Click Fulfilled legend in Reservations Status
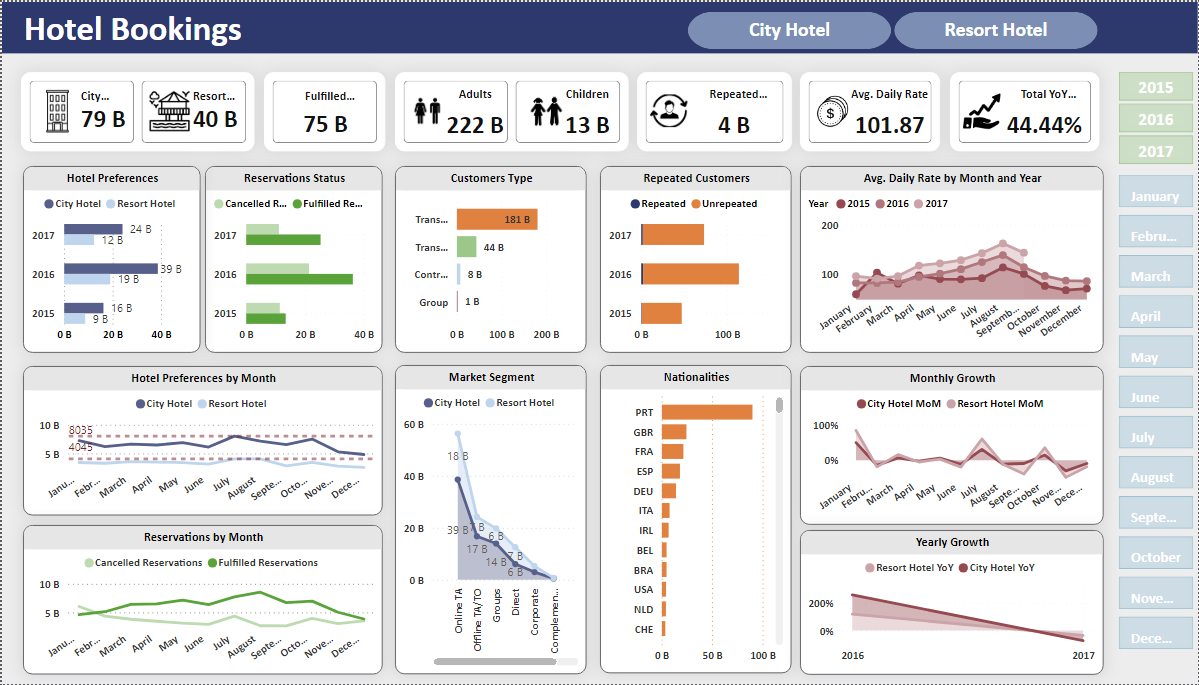The height and width of the screenshot is (685, 1199). 328,203
